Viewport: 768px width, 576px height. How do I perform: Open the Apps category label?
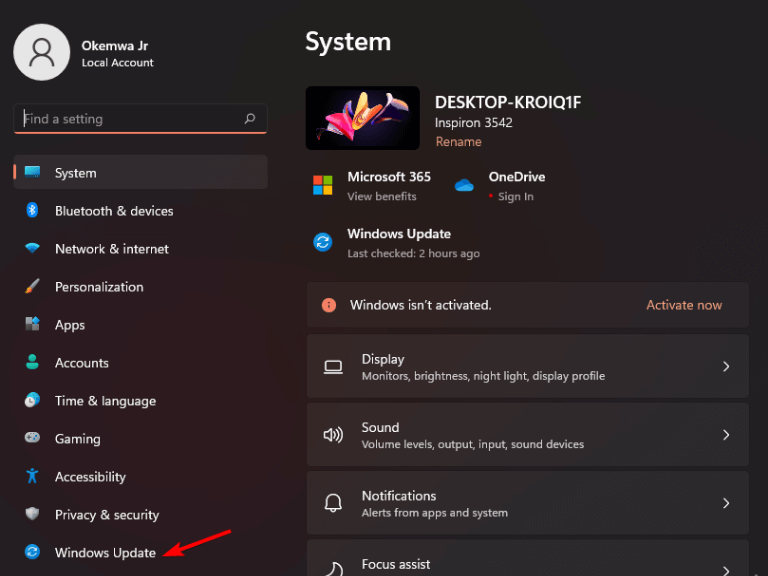click(x=70, y=325)
